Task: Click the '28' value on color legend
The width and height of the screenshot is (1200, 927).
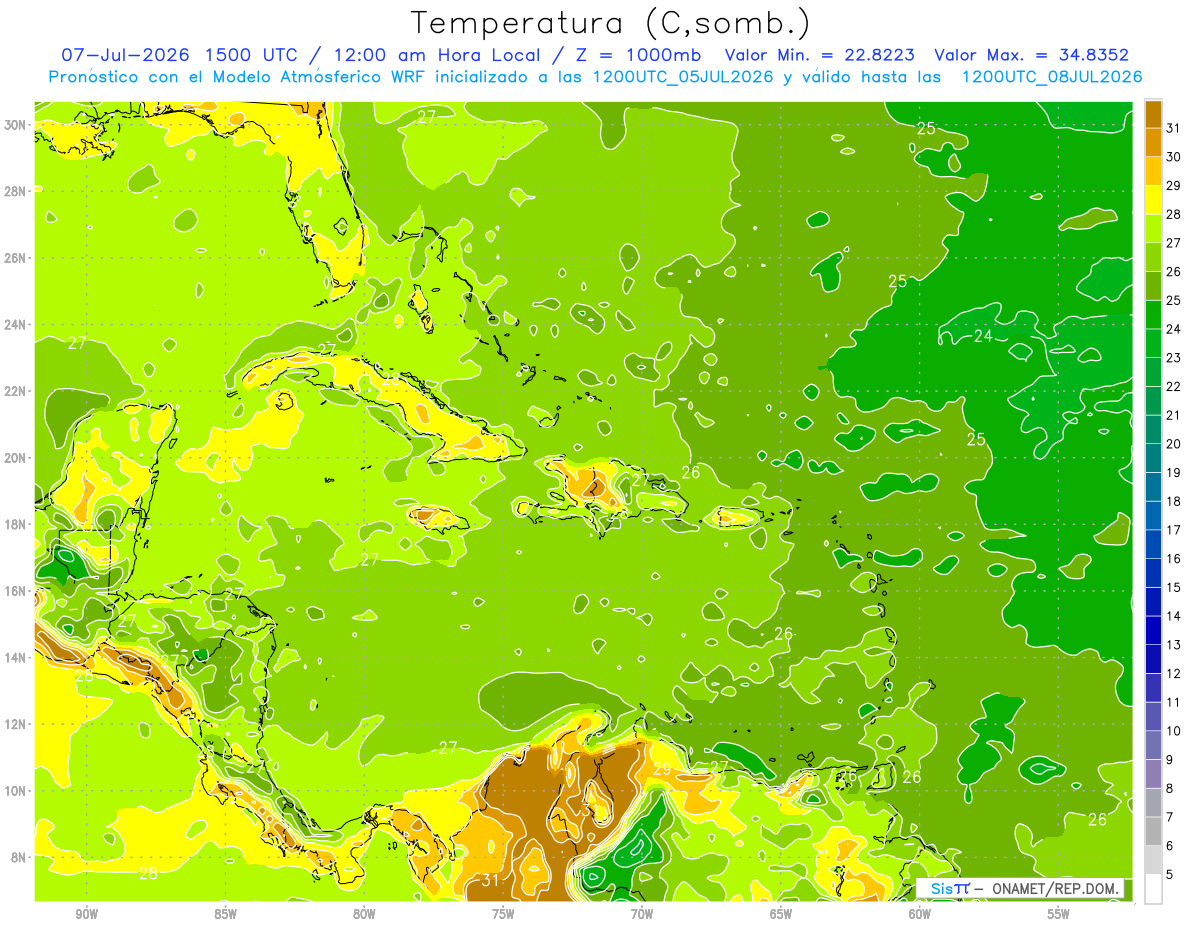Action: coord(1174,214)
